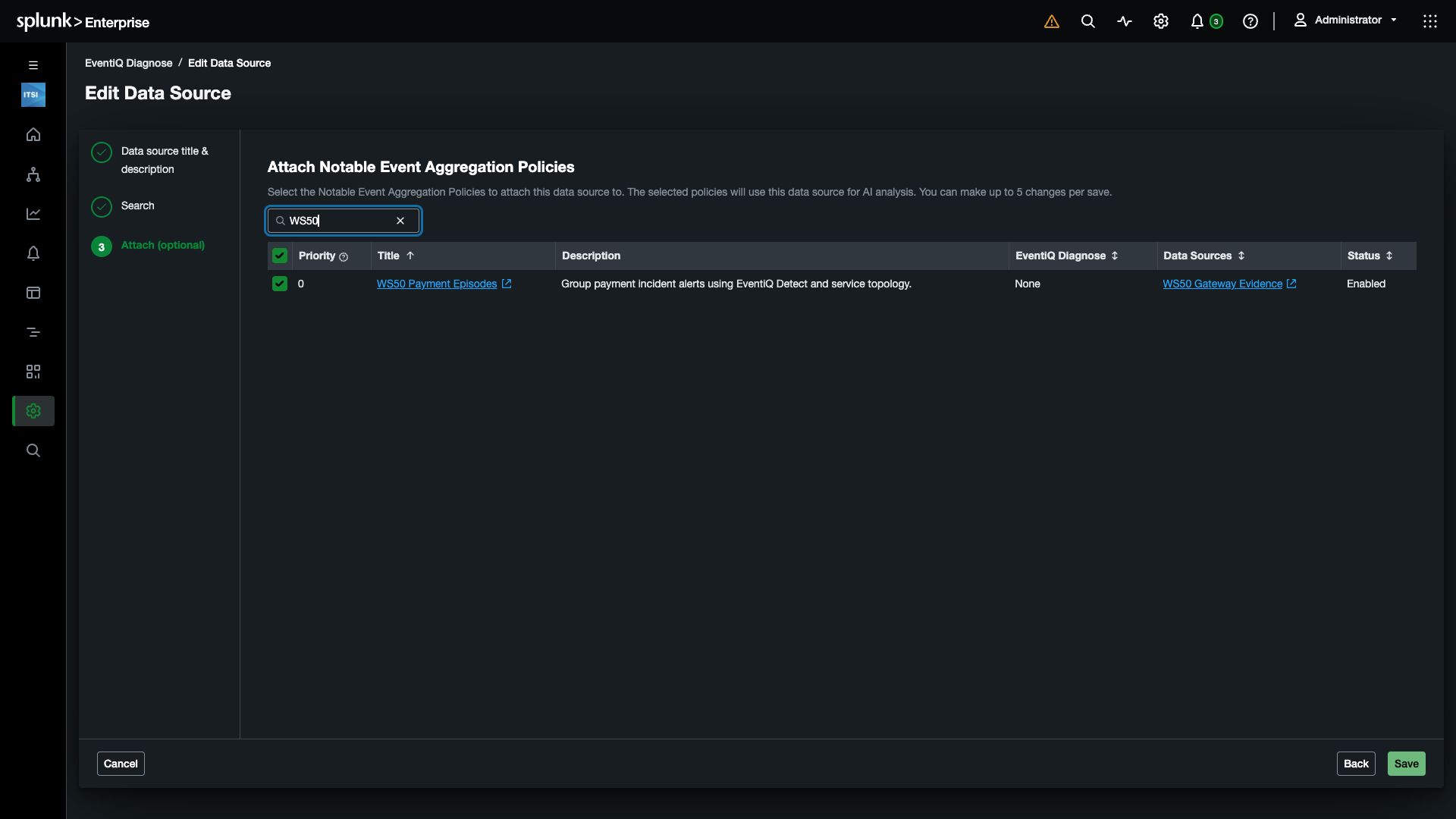
Task: Select the Attach (optional) step
Action: pyautogui.click(x=149, y=246)
